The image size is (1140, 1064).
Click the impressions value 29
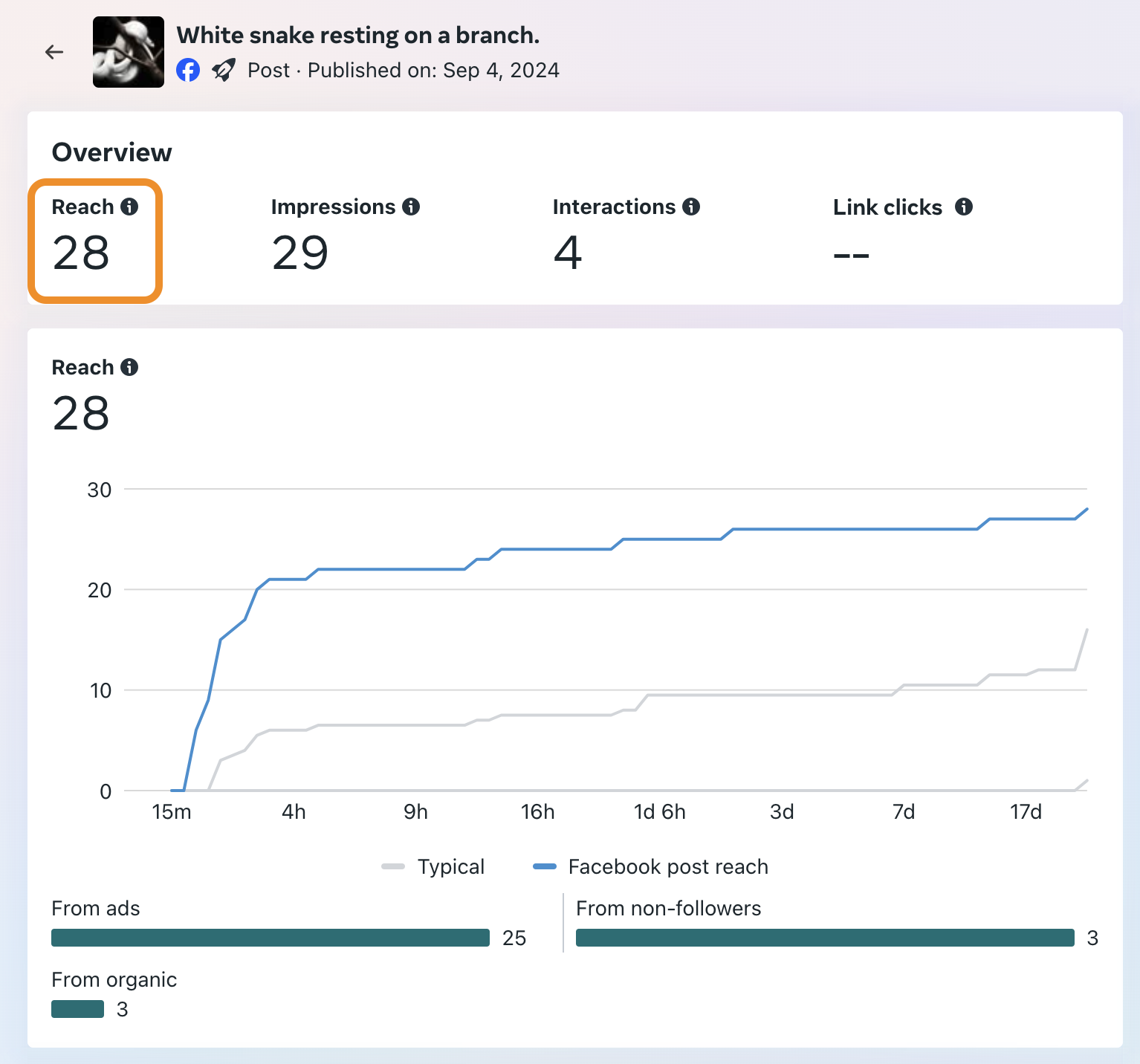(x=300, y=253)
